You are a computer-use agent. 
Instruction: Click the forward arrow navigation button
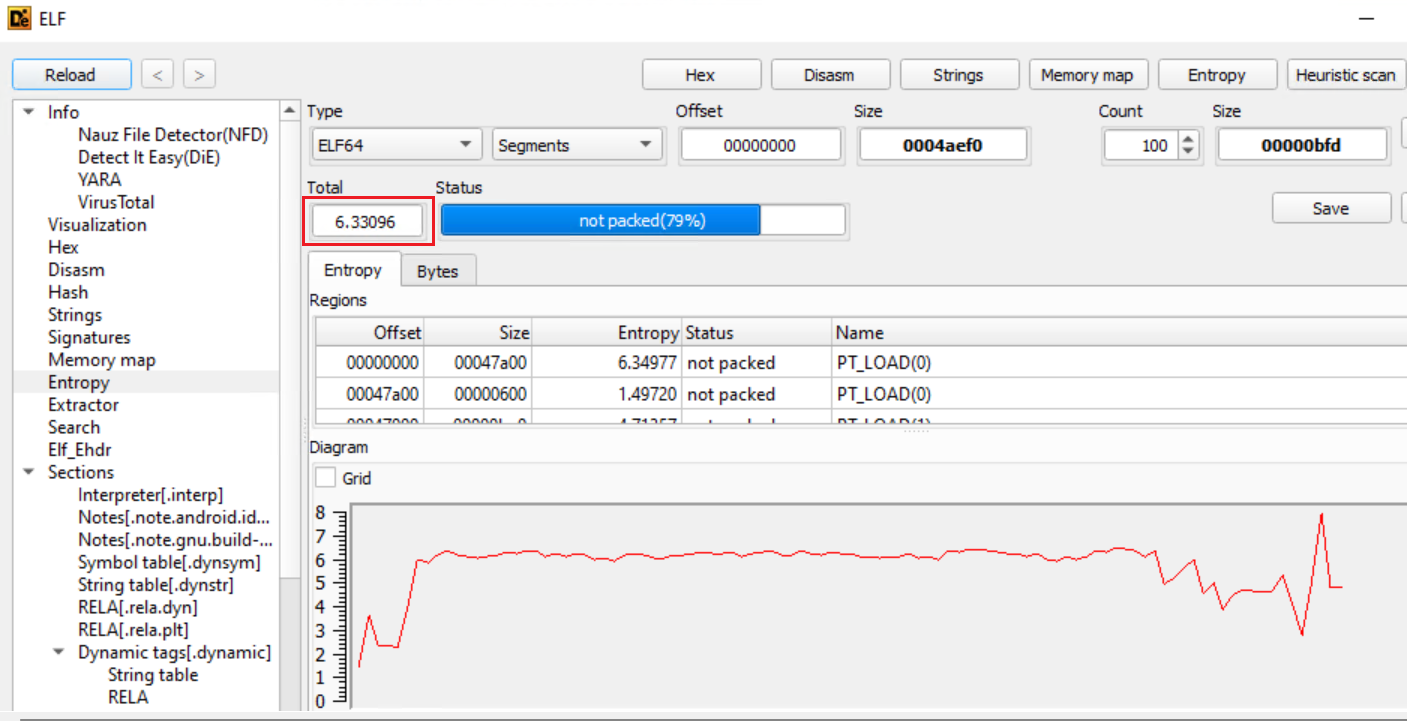pyautogui.click(x=199, y=74)
